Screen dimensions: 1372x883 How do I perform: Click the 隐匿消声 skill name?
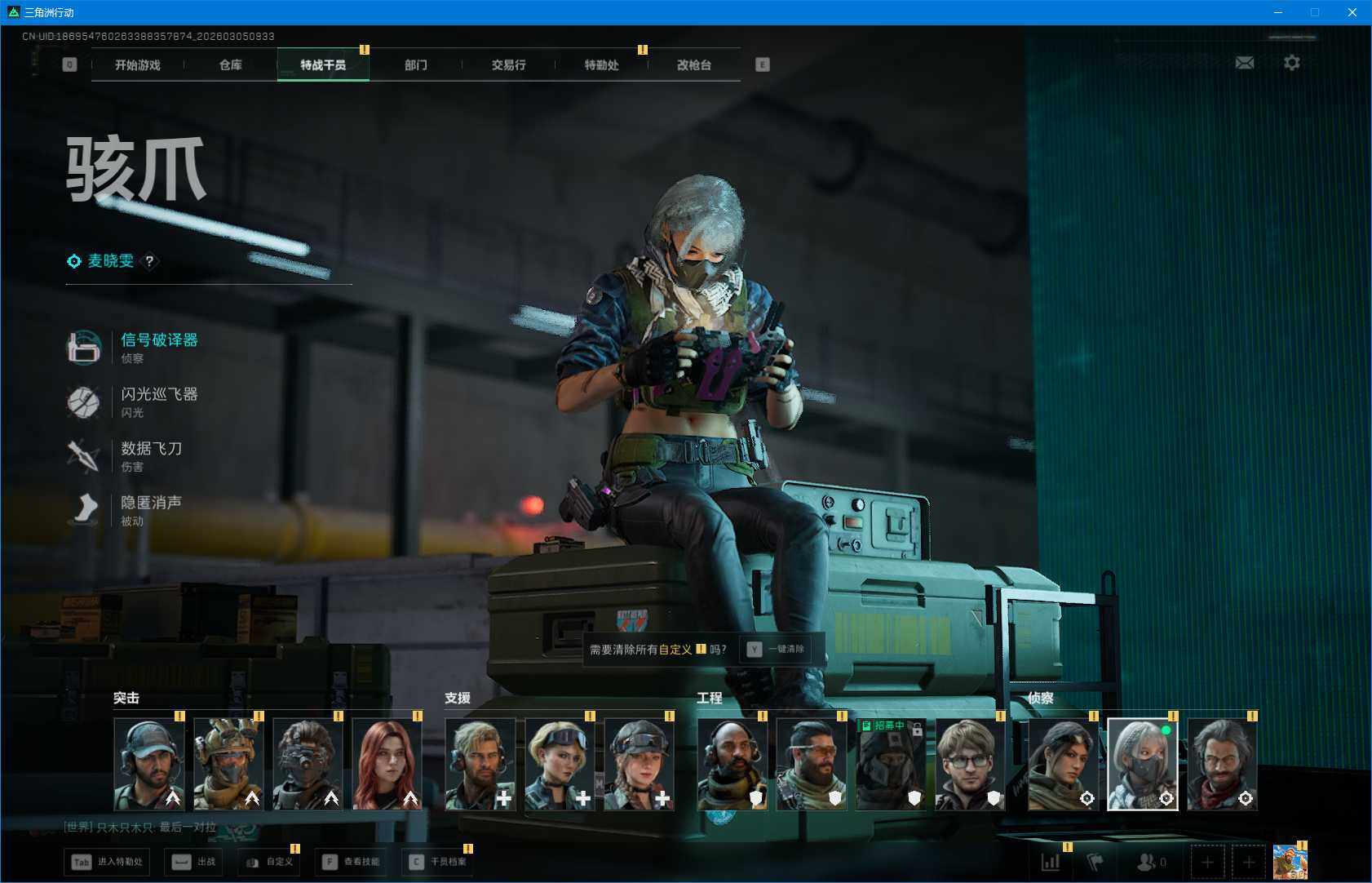tap(151, 503)
